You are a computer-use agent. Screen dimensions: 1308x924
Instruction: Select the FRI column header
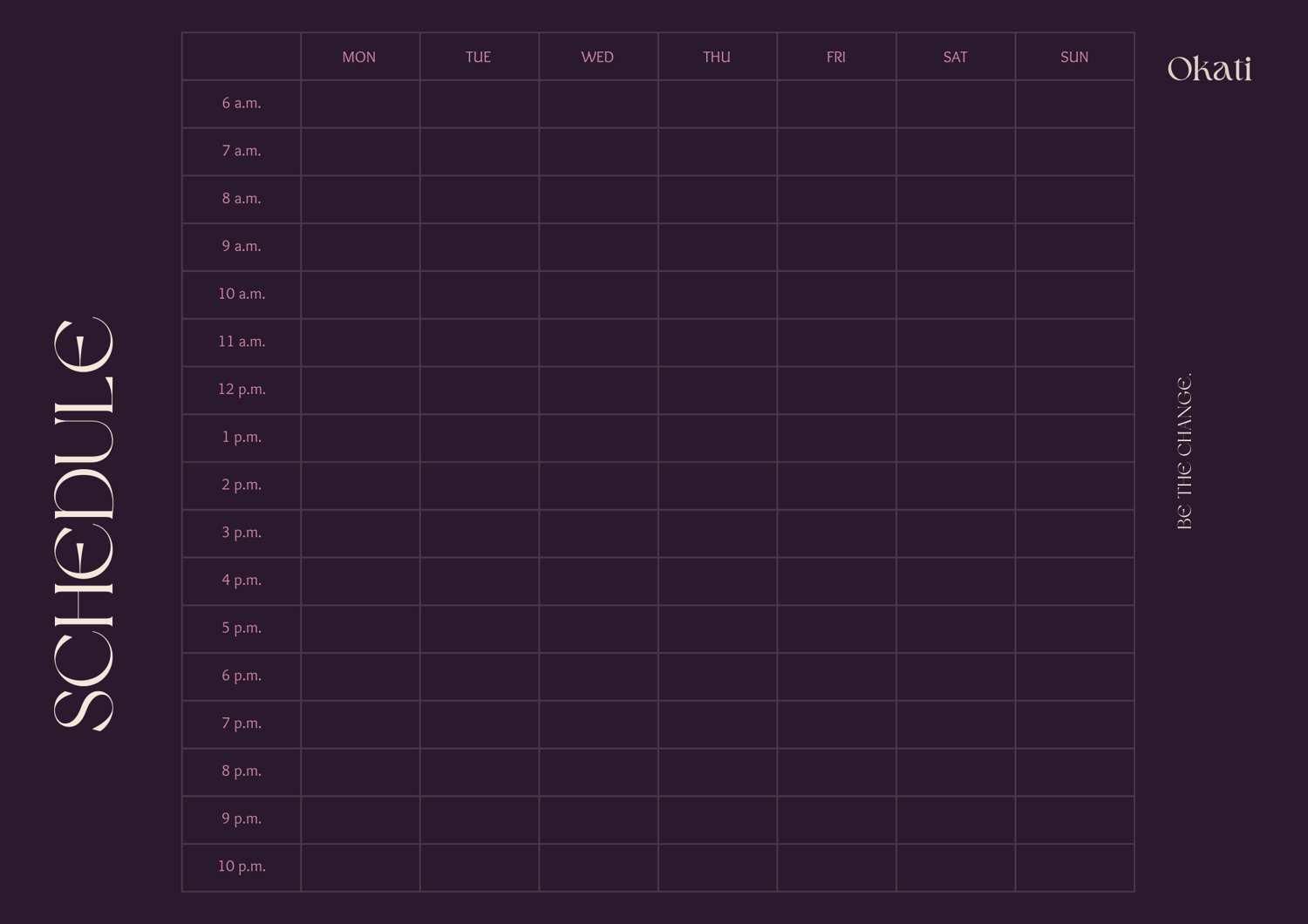[x=835, y=58]
